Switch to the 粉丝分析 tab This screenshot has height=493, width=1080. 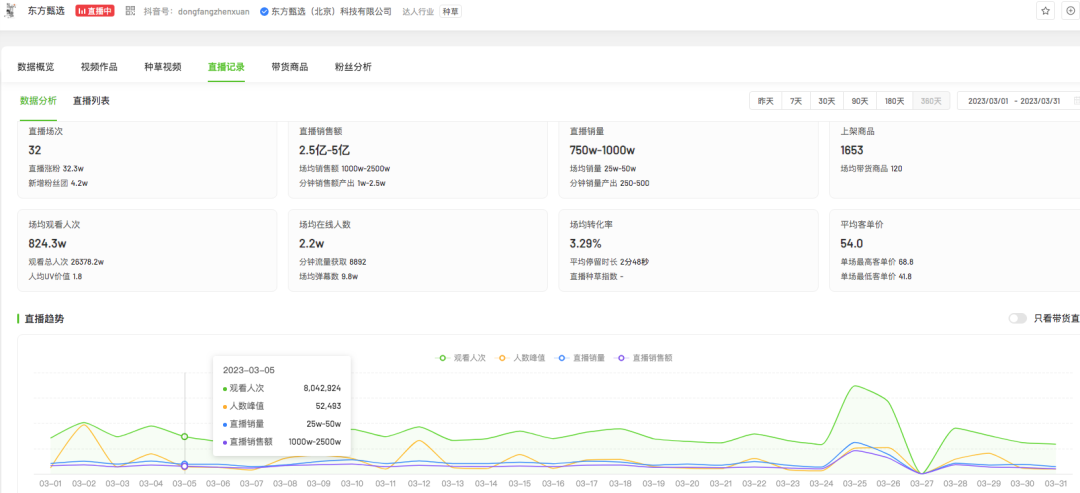[x=353, y=67]
